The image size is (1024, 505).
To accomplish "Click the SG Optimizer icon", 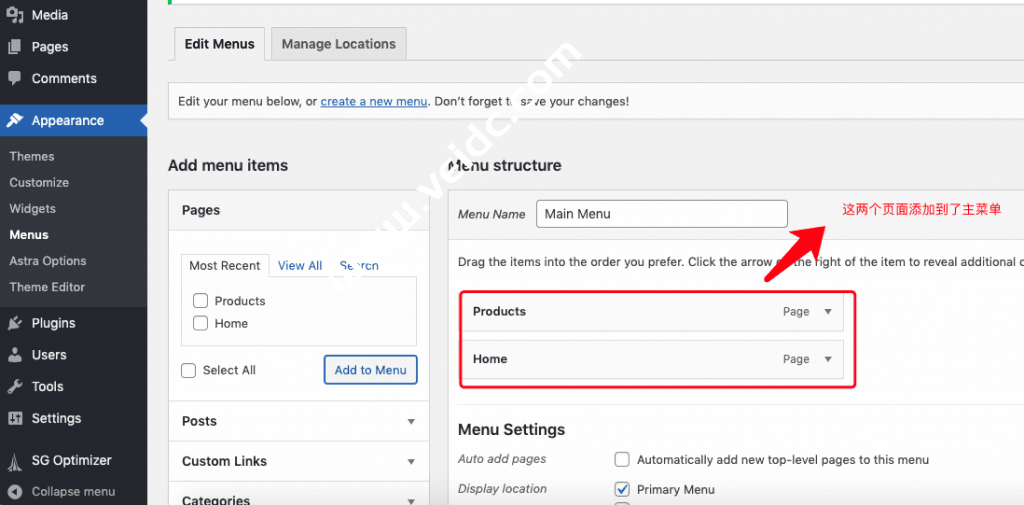I will click(x=15, y=461).
